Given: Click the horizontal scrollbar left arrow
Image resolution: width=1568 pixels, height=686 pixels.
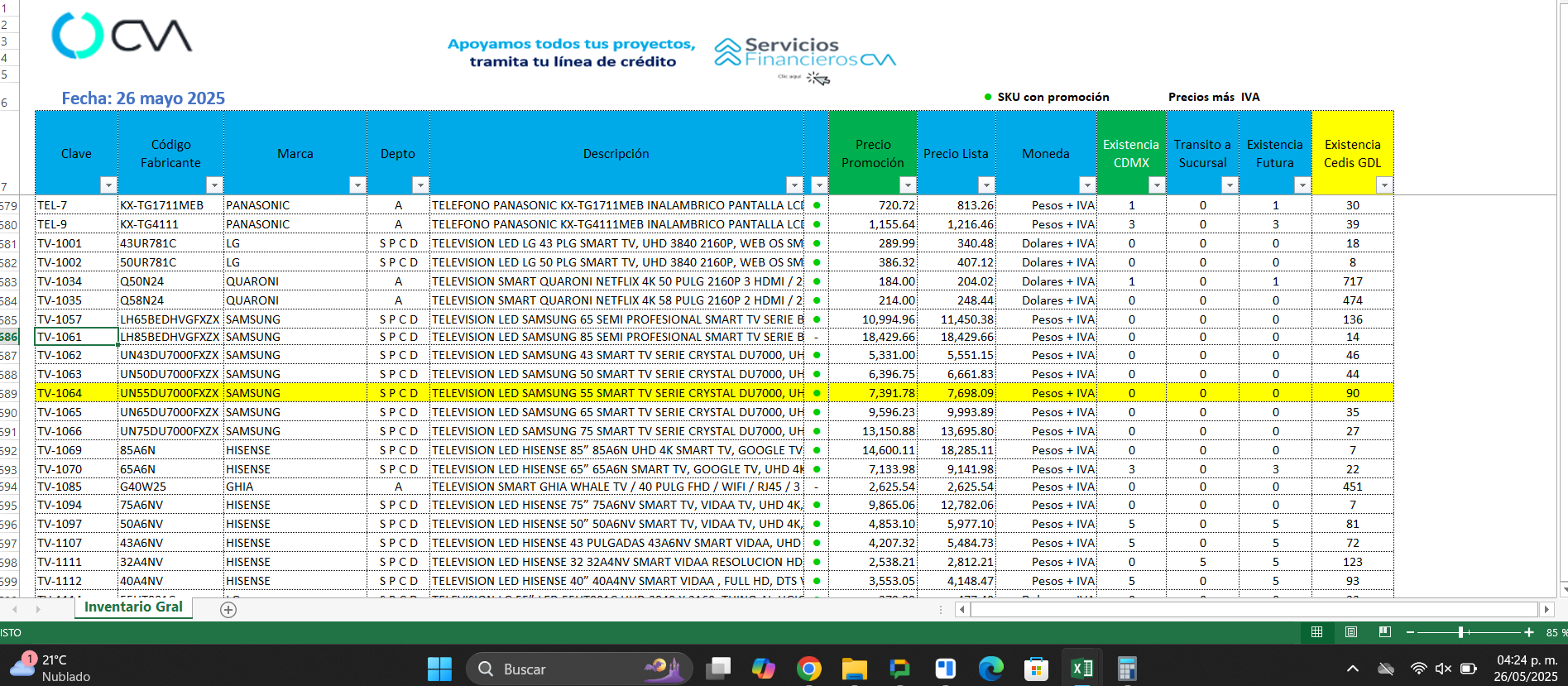Looking at the screenshot, I should (x=961, y=609).
